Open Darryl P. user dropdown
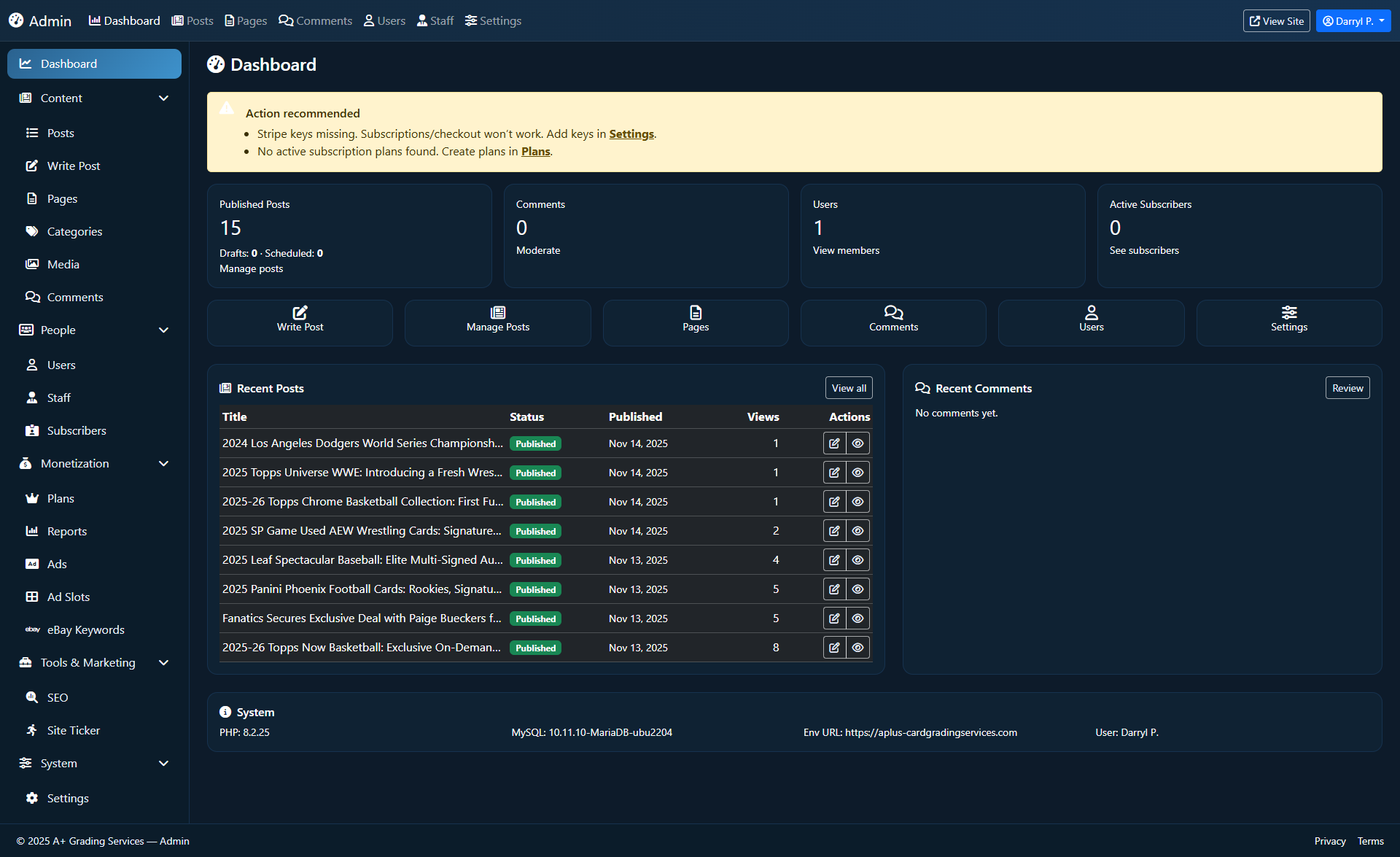The width and height of the screenshot is (1400, 857). point(1353,21)
